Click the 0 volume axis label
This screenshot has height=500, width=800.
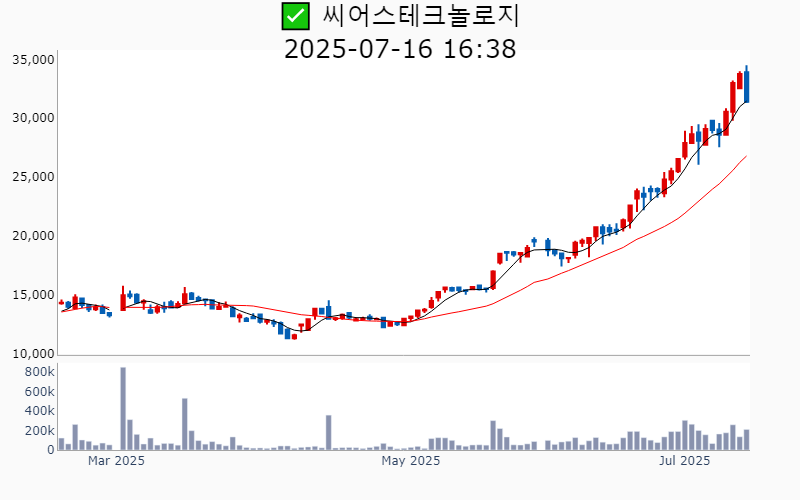(x=51, y=449)
